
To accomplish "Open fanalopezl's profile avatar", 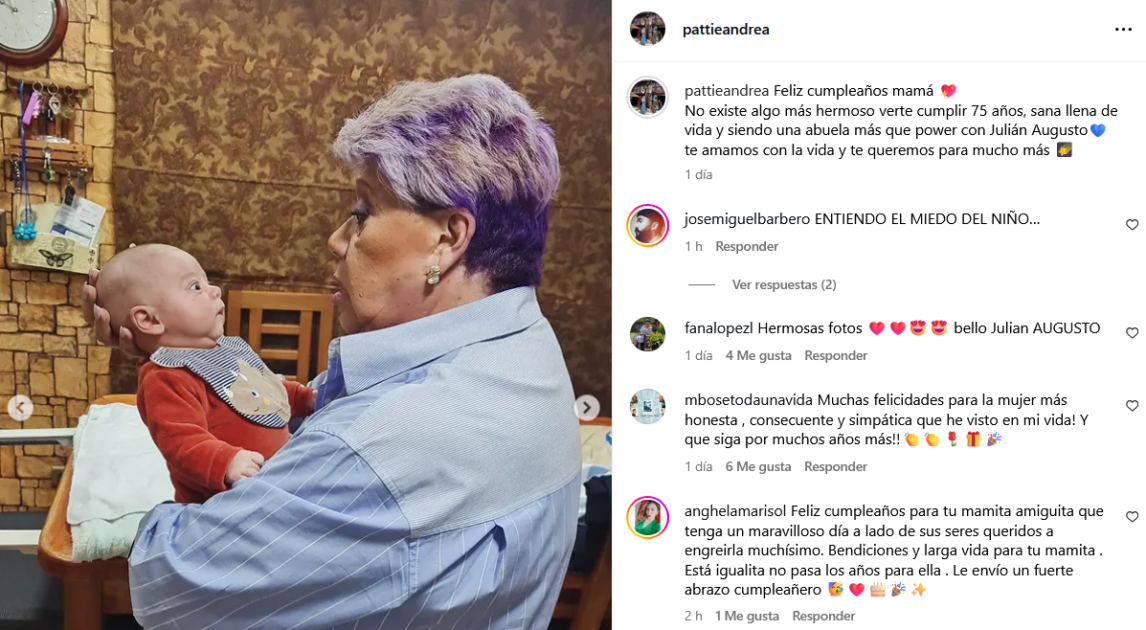I will point(648,335).
